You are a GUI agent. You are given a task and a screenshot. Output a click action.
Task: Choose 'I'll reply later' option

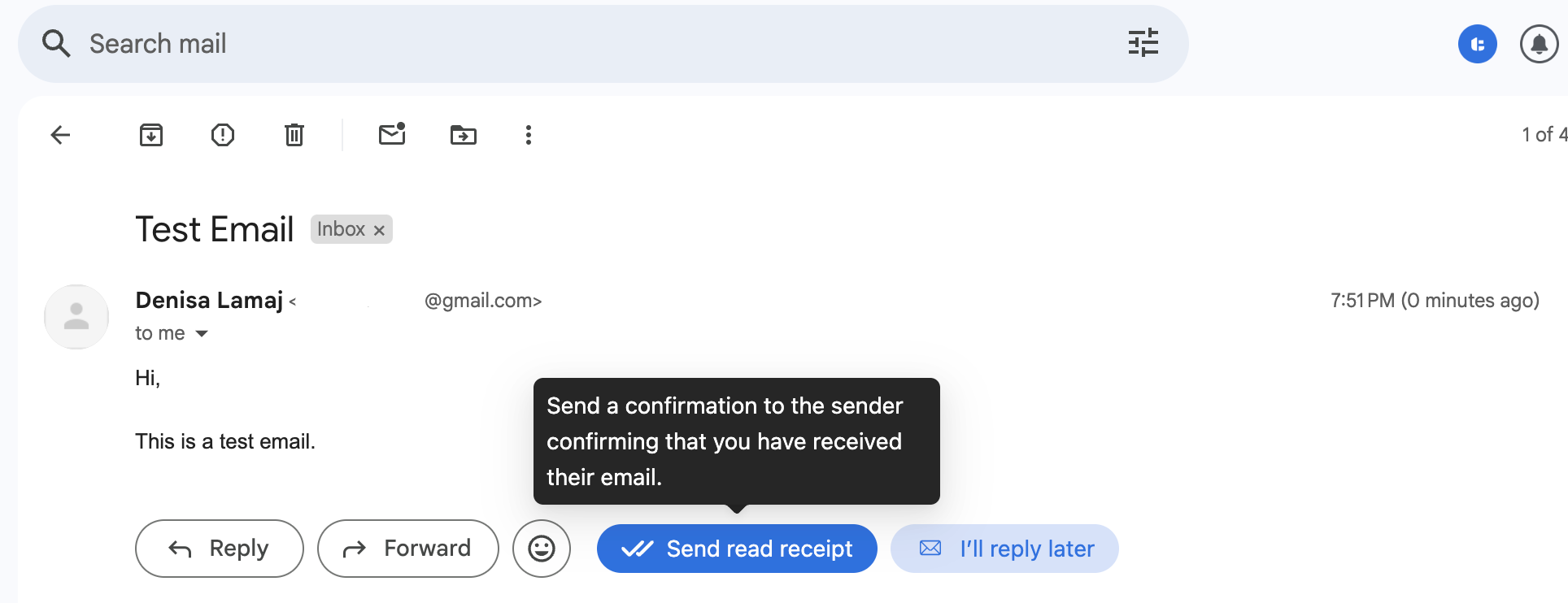pos(1004,549)
